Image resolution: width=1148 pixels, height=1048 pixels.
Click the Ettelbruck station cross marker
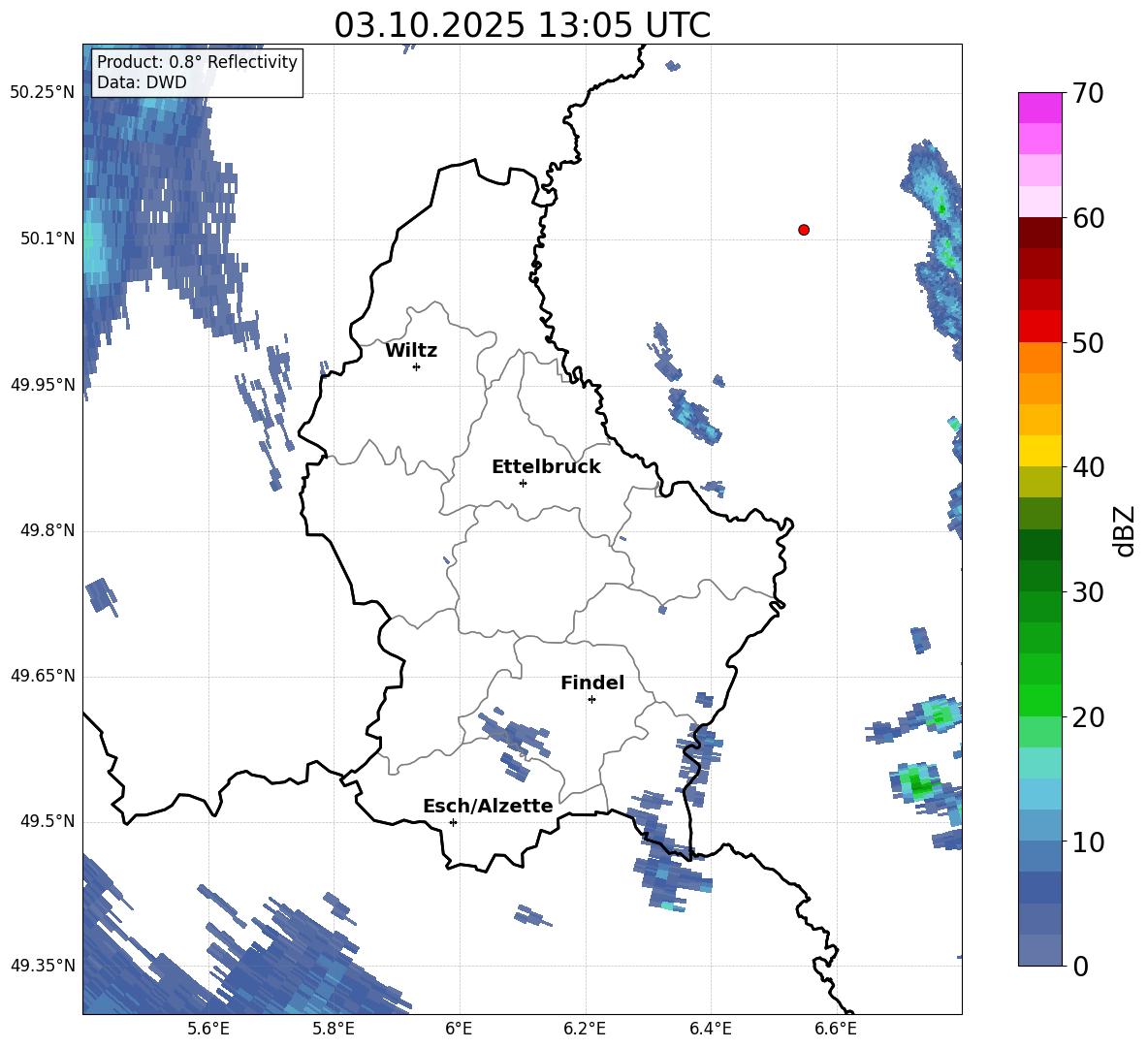coord(523,483)
